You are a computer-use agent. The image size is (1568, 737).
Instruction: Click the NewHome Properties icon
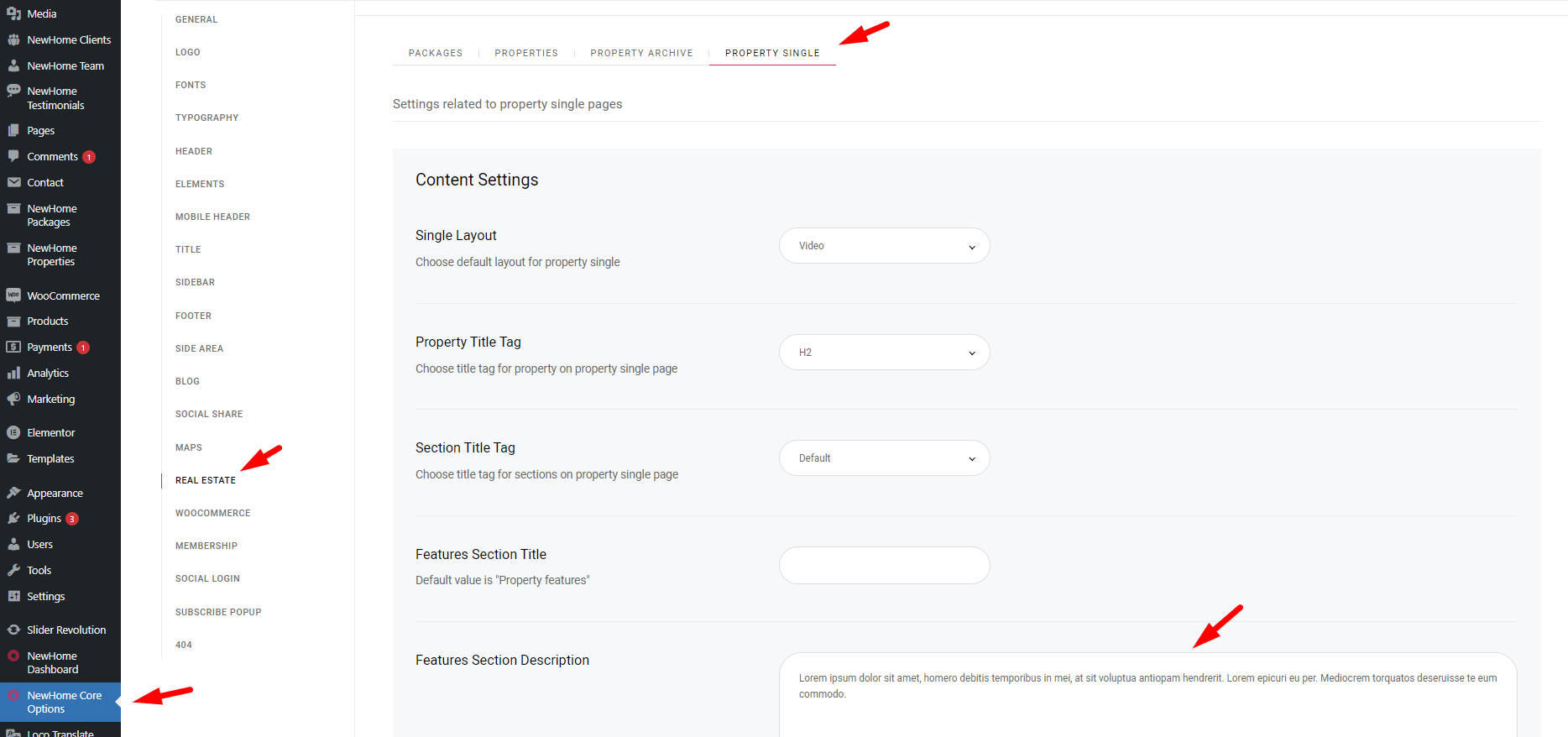click(x=13, y=248)
